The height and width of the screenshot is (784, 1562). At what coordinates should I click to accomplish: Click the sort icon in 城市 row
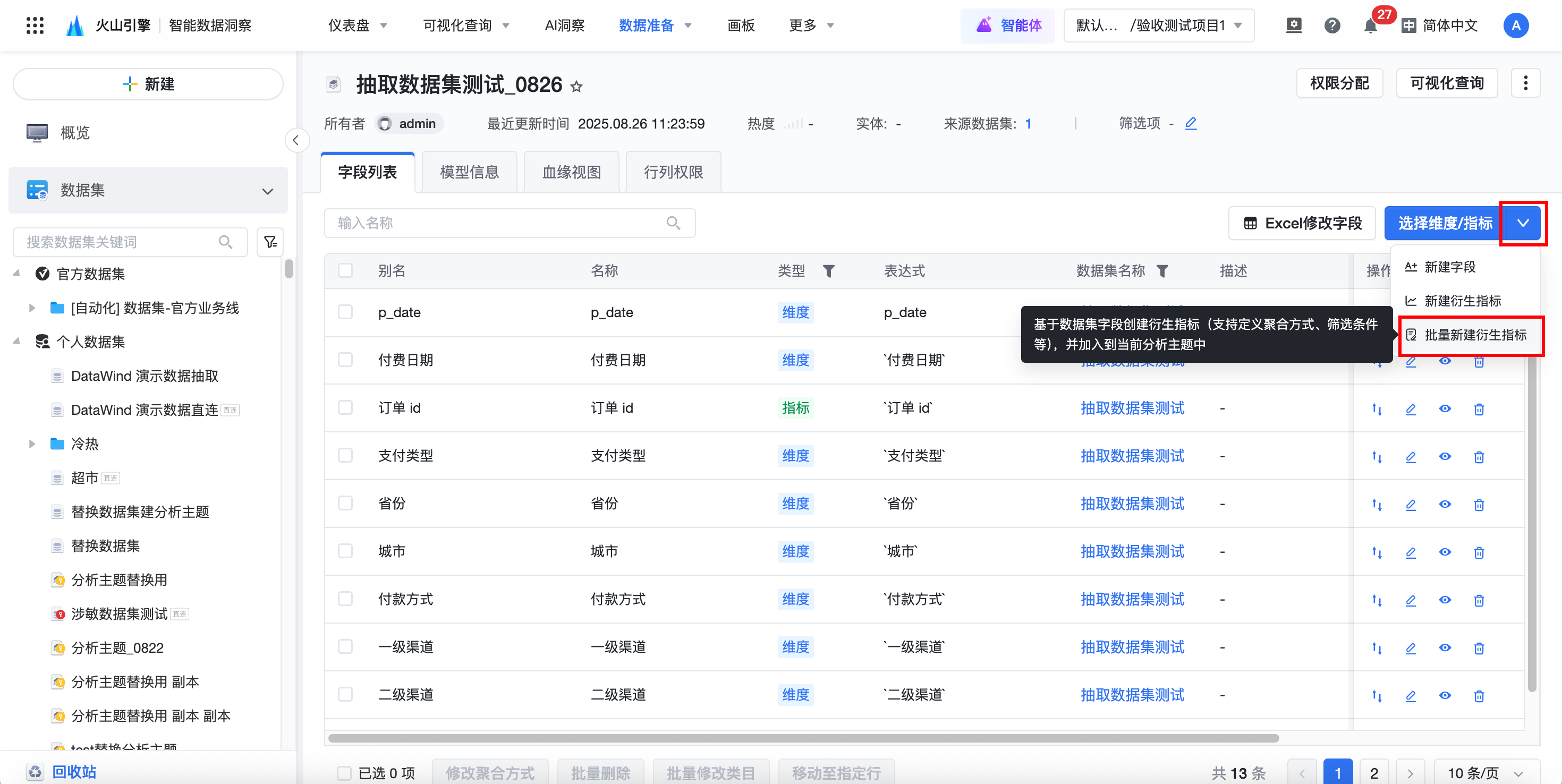[1377, 552]
